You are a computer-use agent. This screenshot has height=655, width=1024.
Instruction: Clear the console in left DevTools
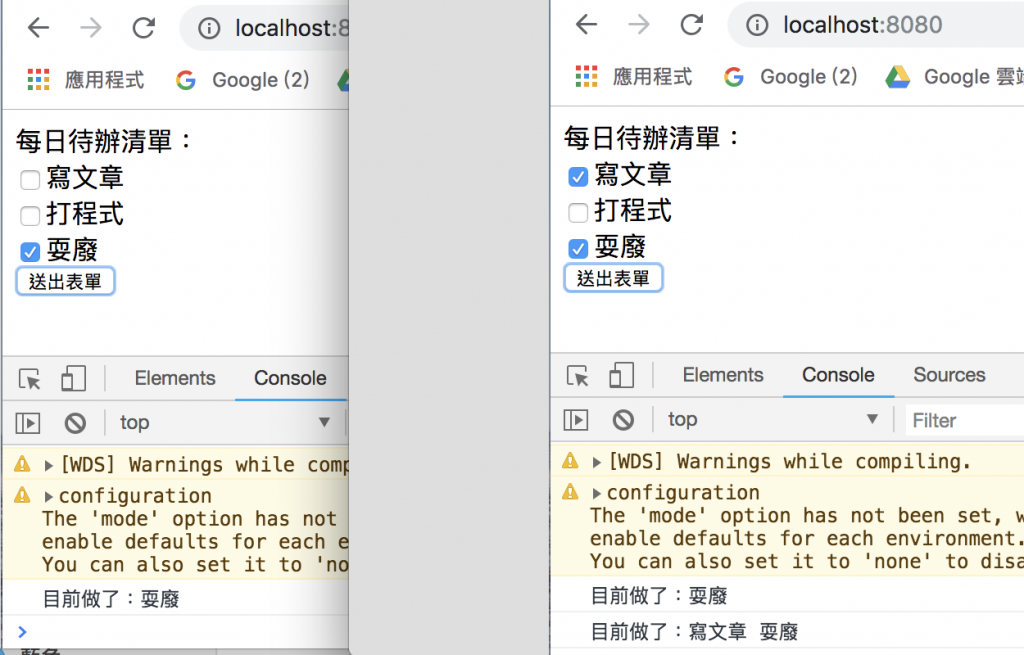75,423
